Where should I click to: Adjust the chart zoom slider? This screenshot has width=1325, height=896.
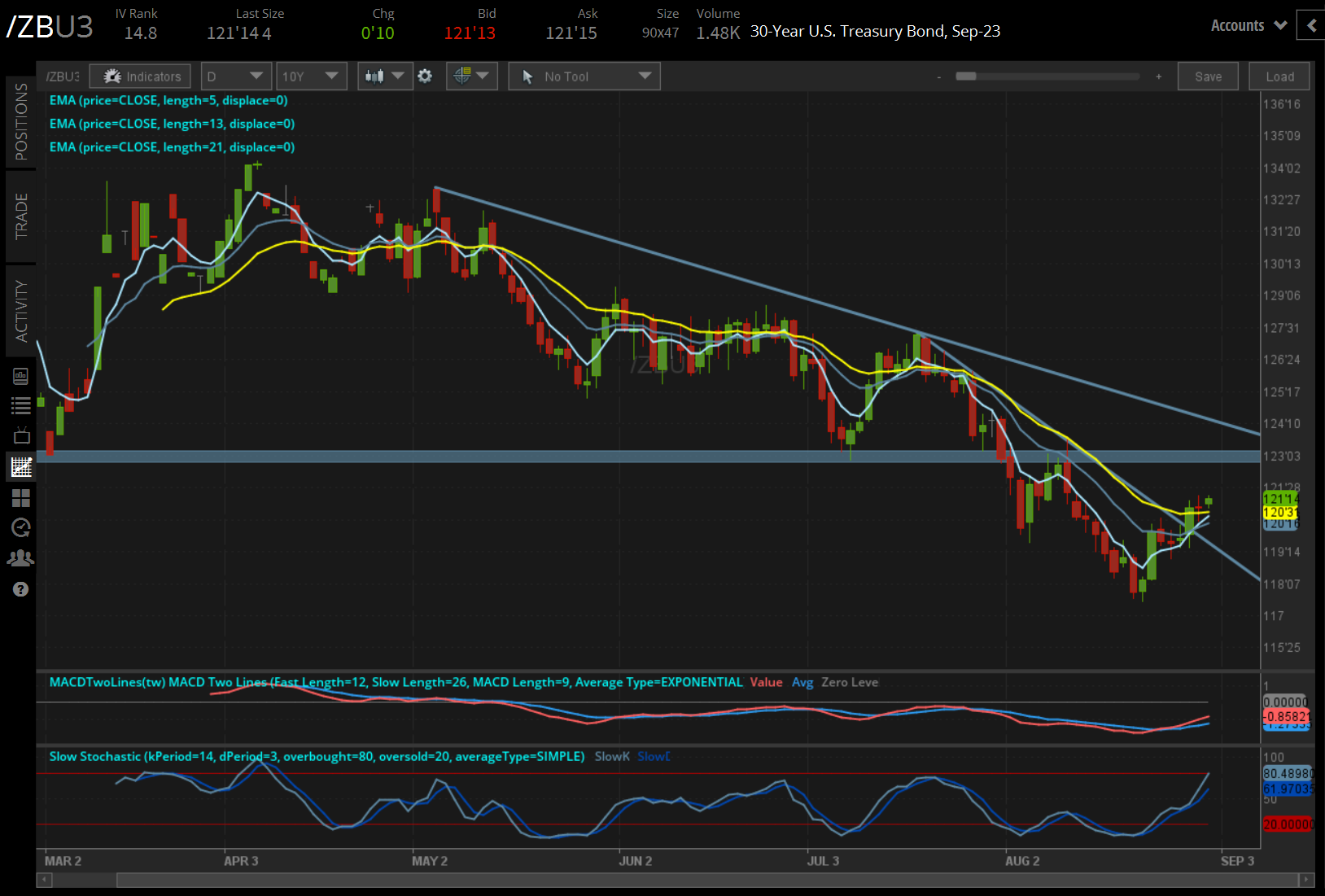[966, 76]
